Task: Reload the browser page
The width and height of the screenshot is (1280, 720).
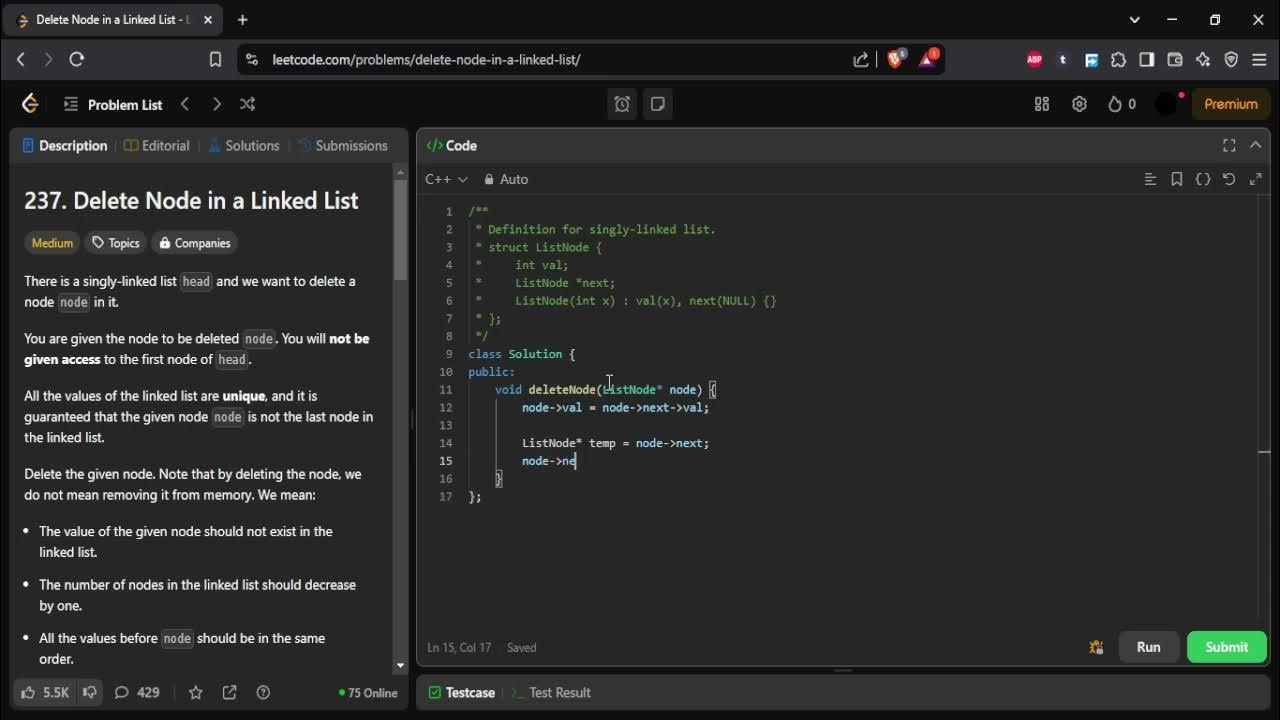Action: pyautogui.click(x=76, y=59)
